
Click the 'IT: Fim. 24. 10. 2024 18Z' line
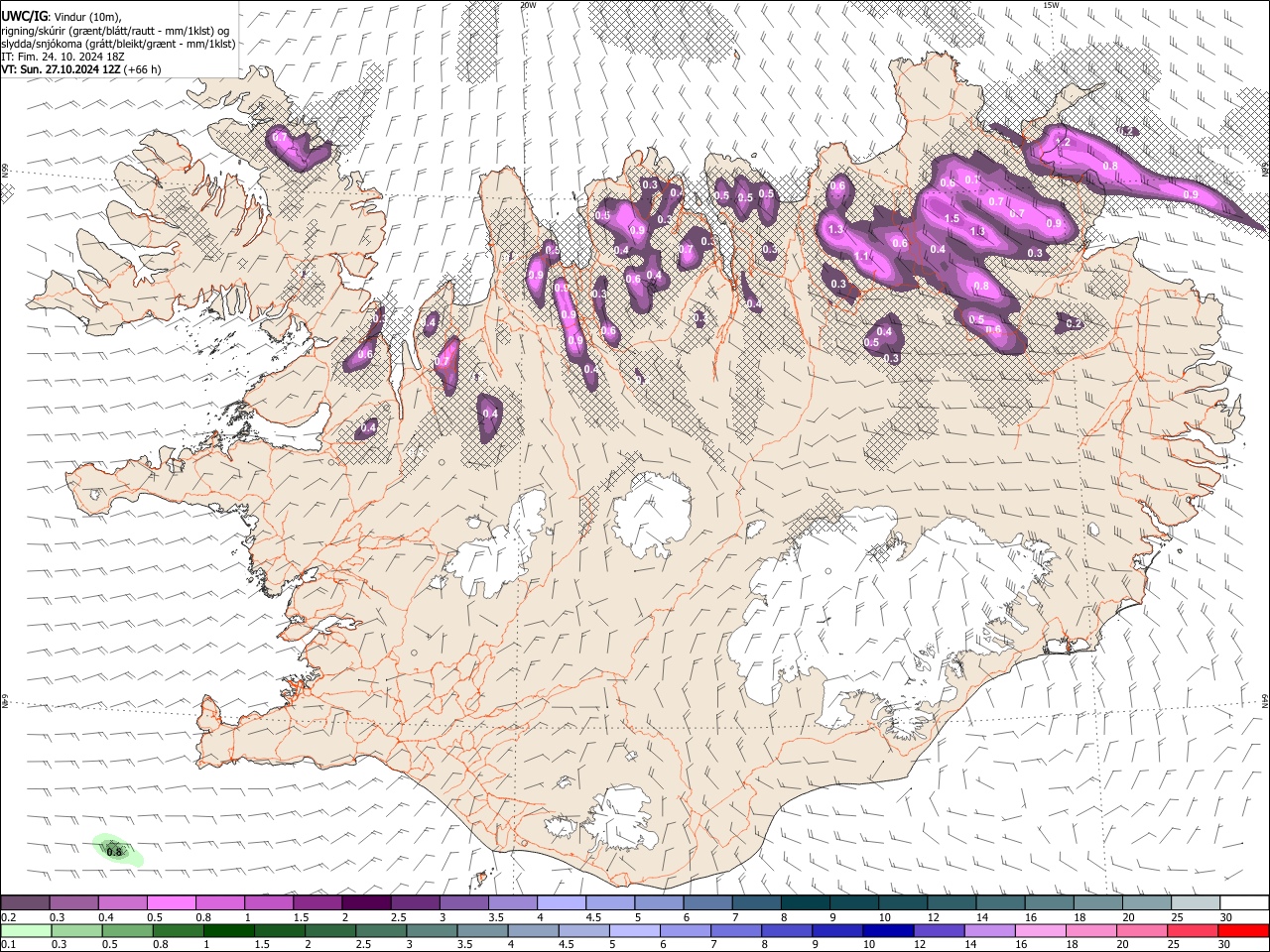click(x=62, y=57)
